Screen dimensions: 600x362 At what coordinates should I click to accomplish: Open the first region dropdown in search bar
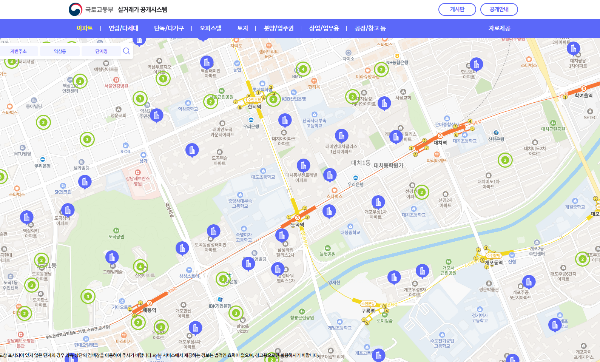pyautogui.click(x=18, y=51)
